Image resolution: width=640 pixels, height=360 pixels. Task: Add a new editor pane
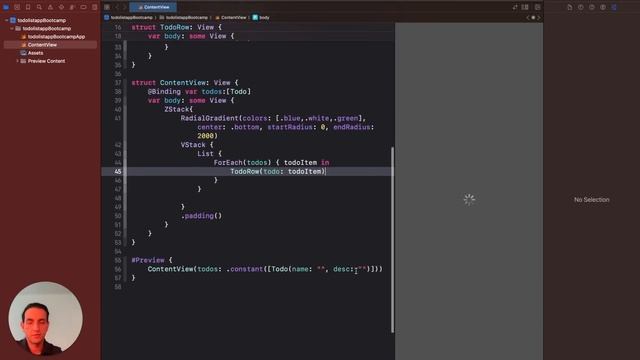(x=538, y=7)
